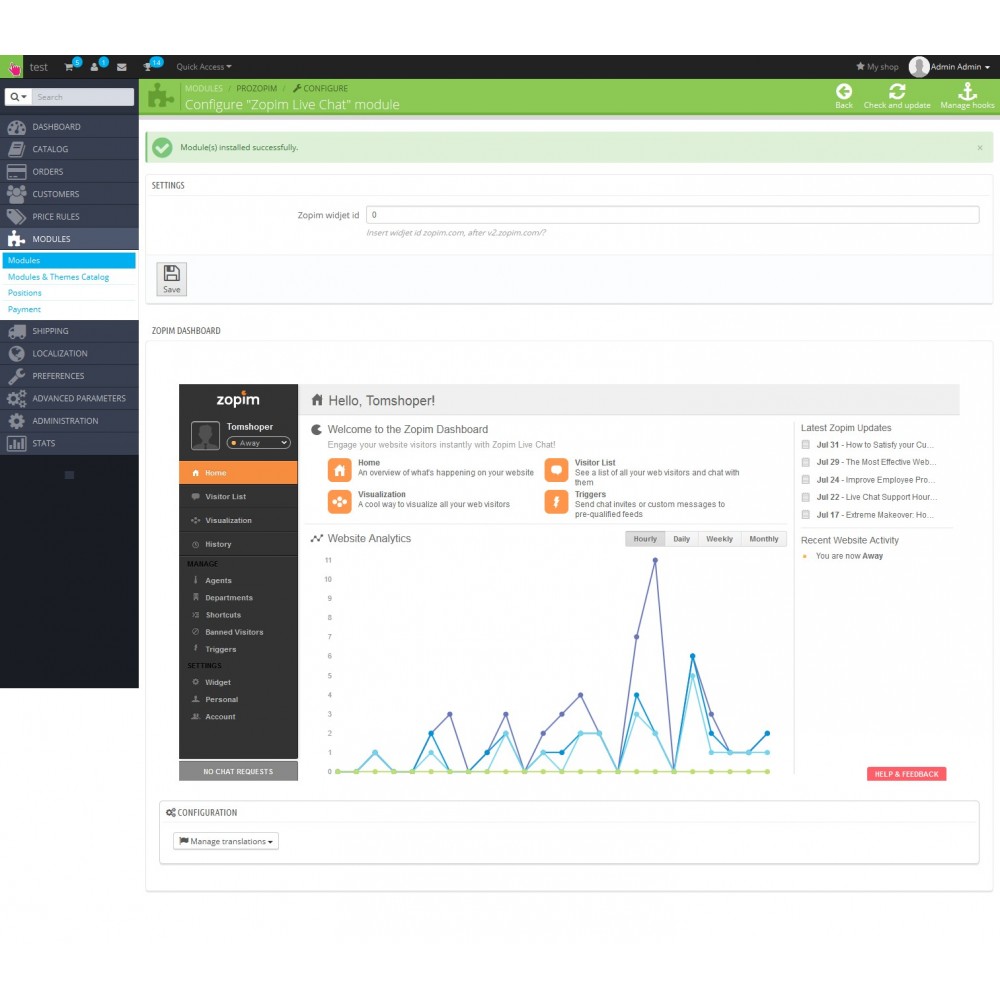Screen dimensions: 1000x1000
Task: Open the Jul 24 Improve Employee update
Action: click(x=876, y=480)
